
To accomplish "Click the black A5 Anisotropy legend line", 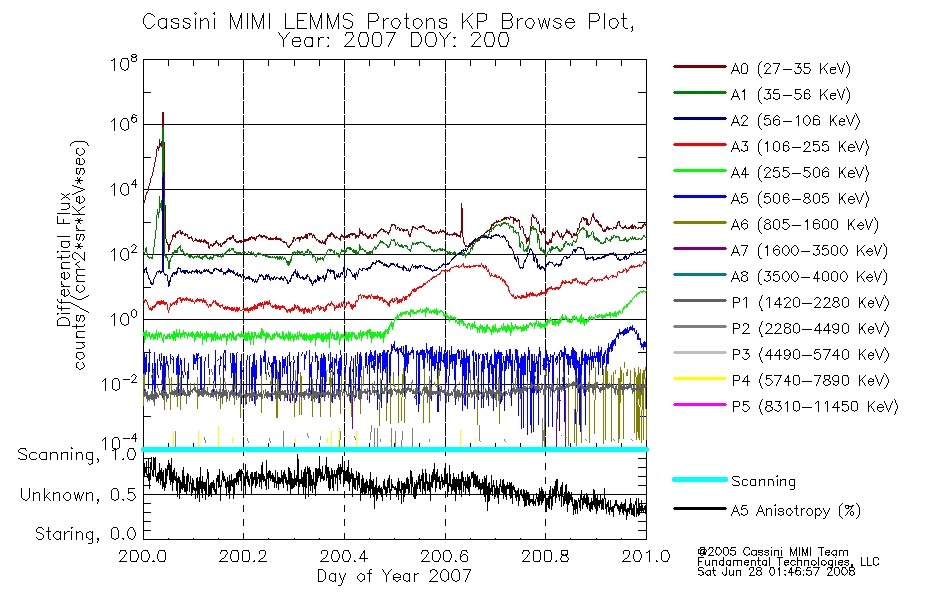I will pos(699,509).
